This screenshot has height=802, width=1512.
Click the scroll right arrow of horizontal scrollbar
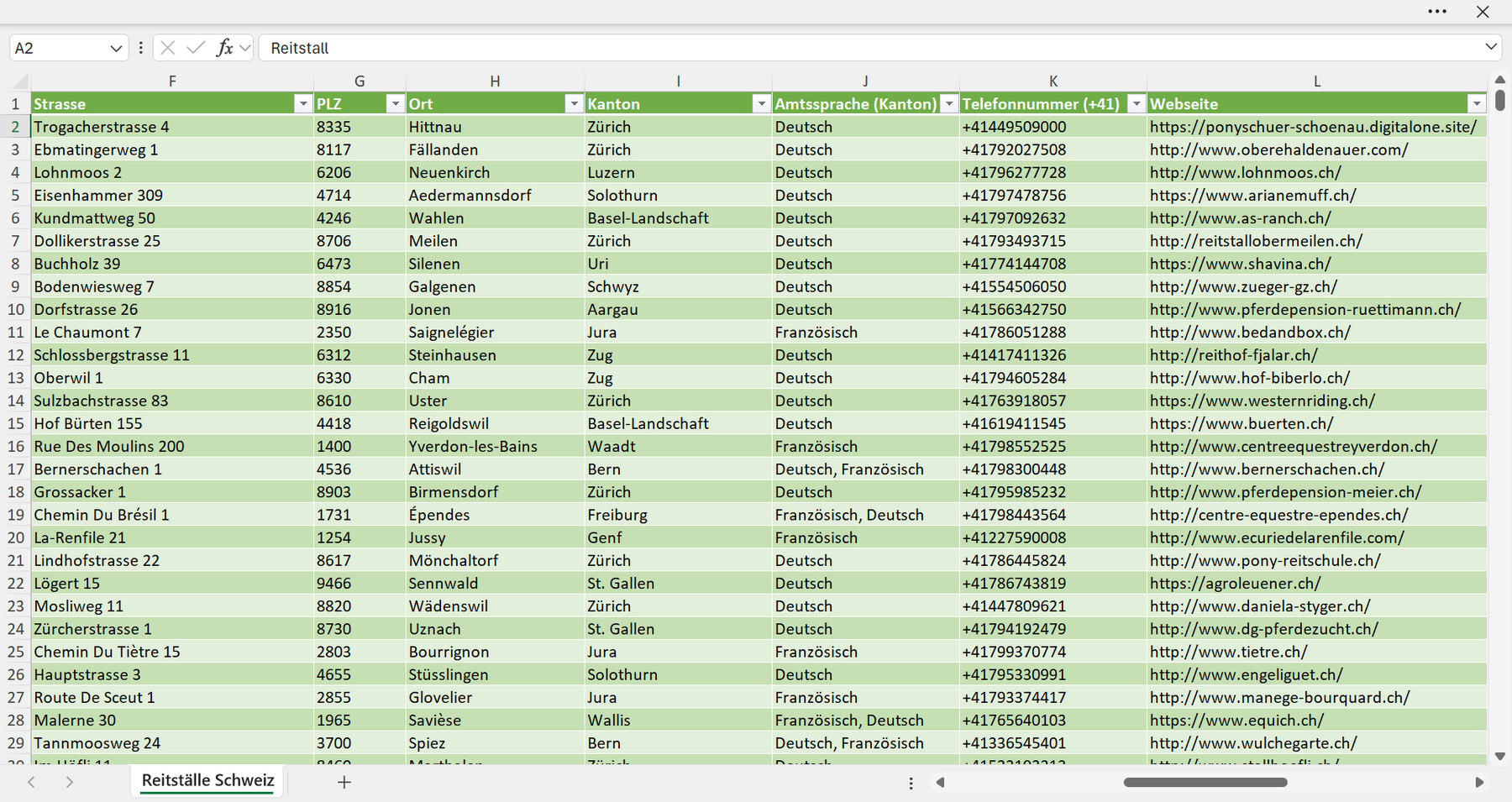[1479, 783]
